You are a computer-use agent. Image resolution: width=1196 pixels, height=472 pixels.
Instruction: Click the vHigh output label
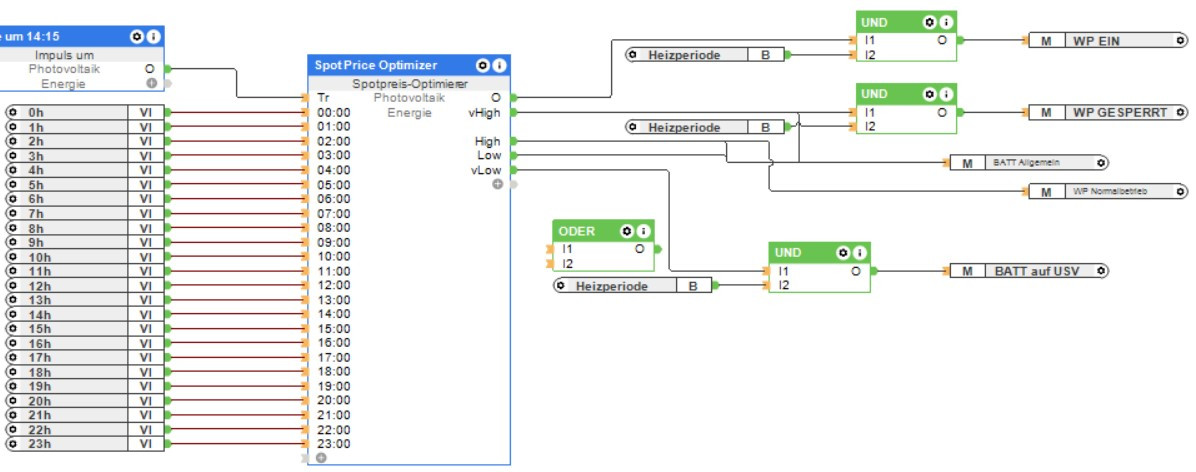click(x=484, y=112)
